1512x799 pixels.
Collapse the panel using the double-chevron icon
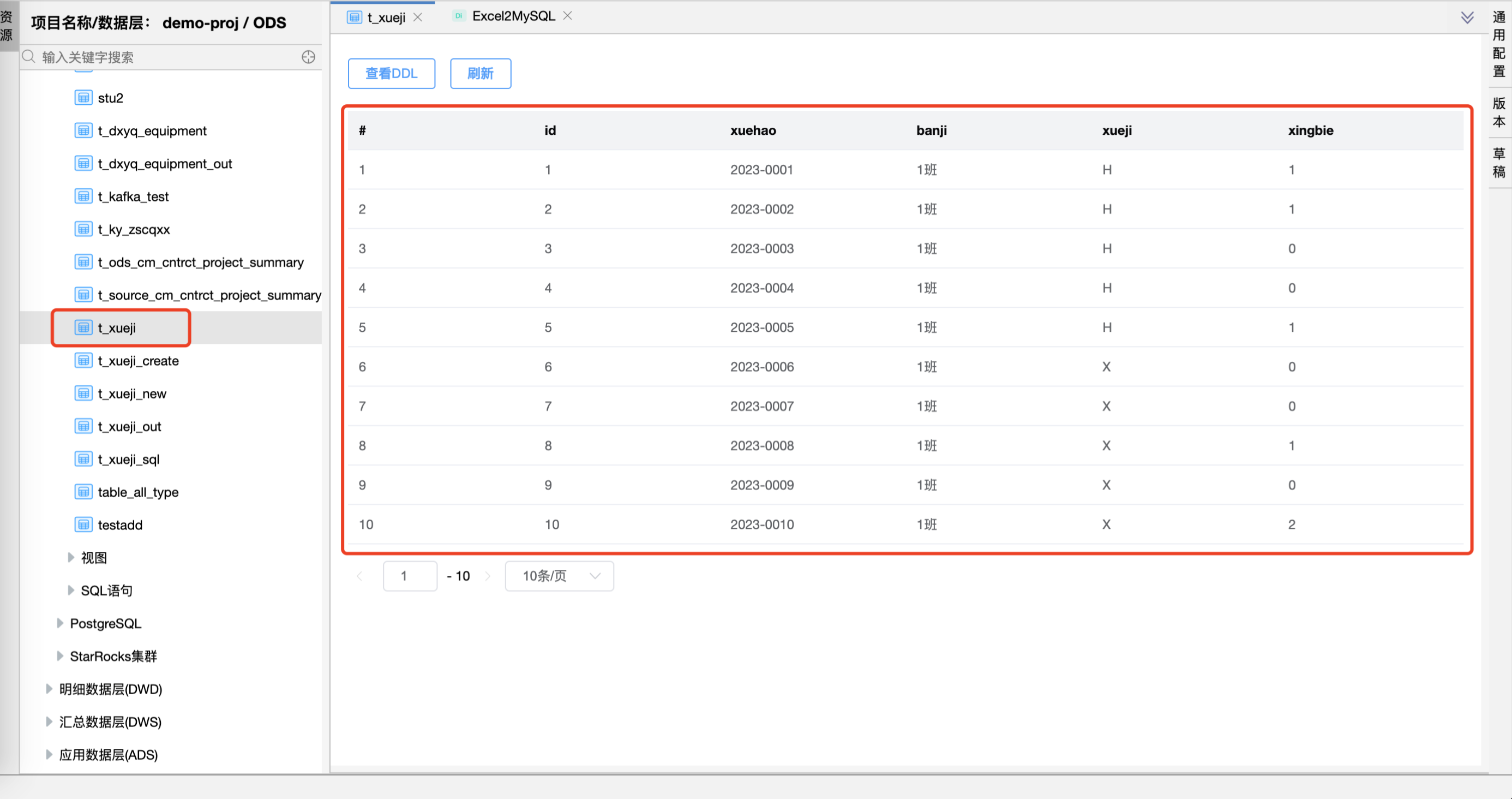click(x=1467, y=17)
